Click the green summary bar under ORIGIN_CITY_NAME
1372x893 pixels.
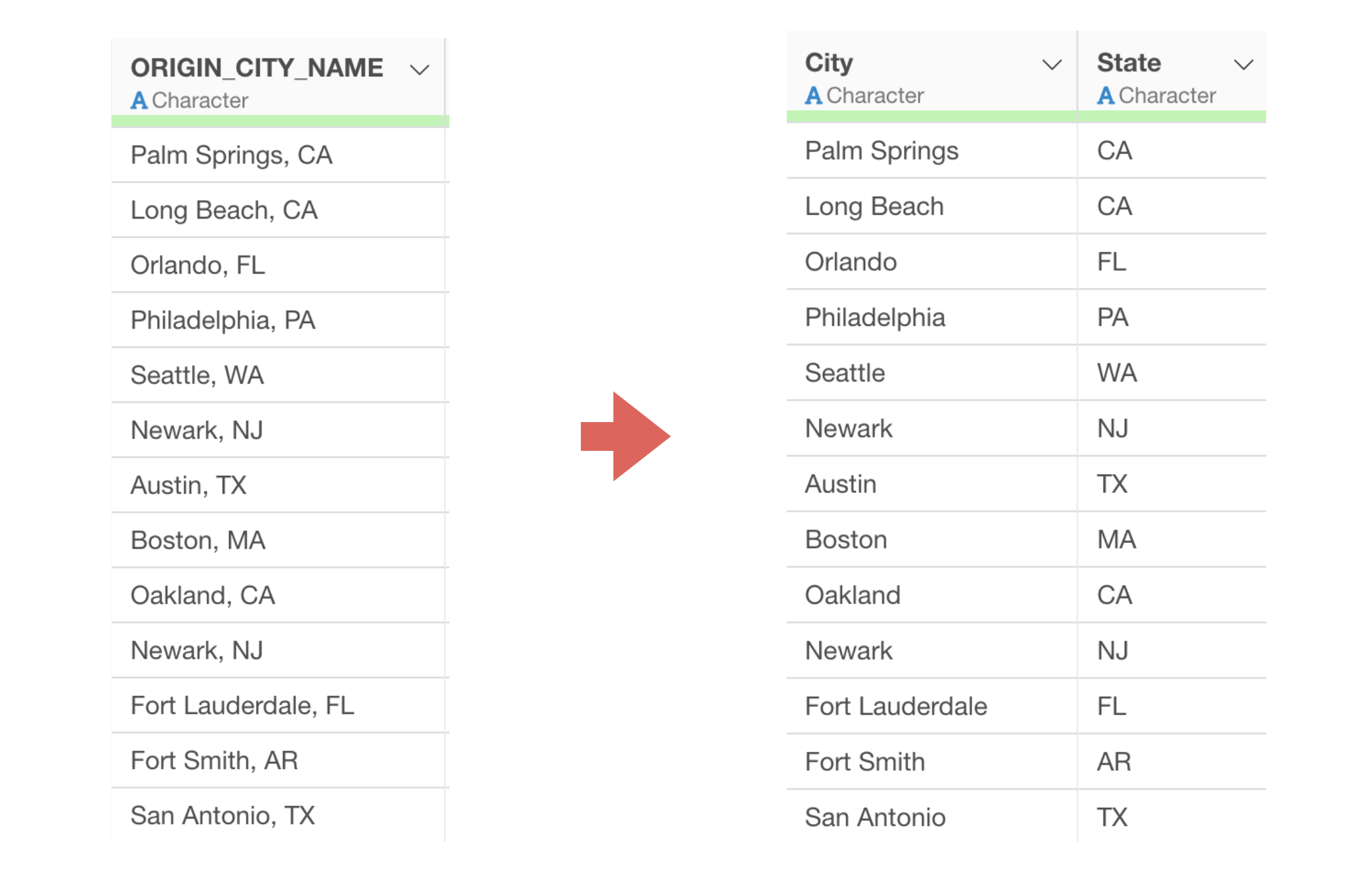coord(280,121)
